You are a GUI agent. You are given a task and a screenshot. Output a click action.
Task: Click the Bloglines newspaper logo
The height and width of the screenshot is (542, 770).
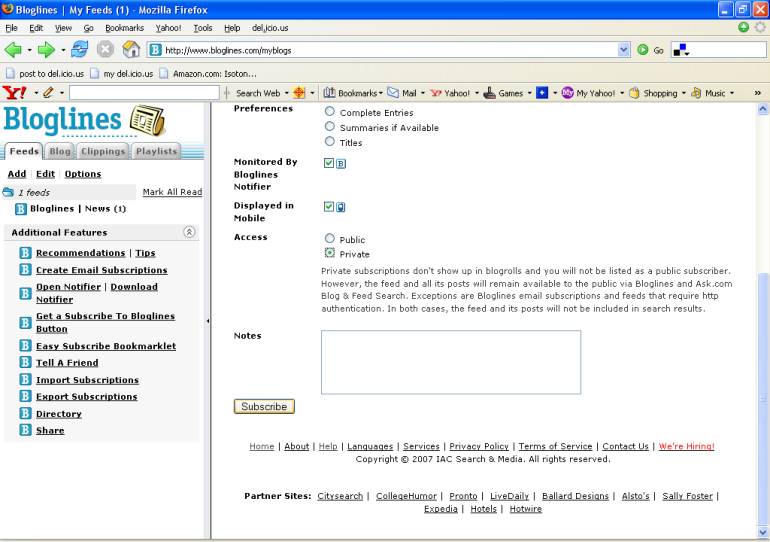147,120
